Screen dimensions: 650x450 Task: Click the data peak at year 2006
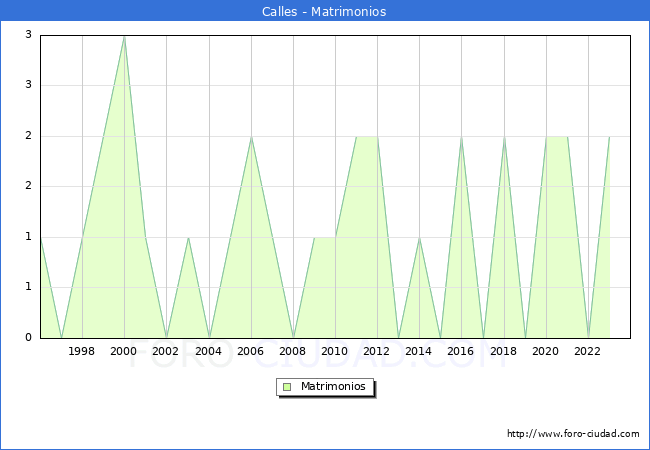(251, 137)
